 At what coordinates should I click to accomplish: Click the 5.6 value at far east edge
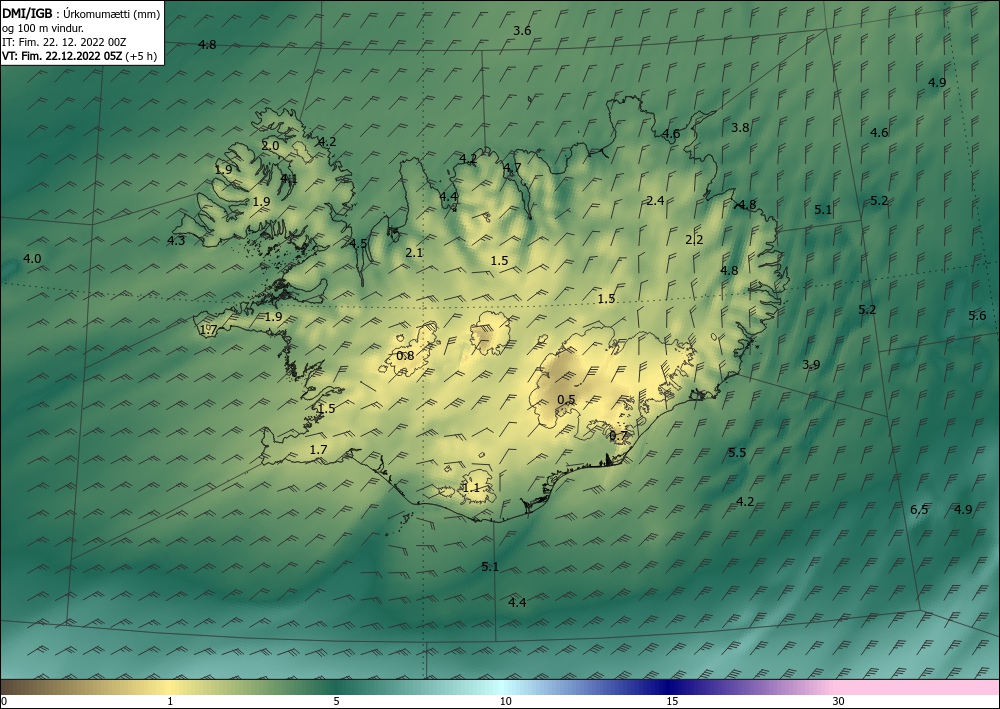coord(977,316)
